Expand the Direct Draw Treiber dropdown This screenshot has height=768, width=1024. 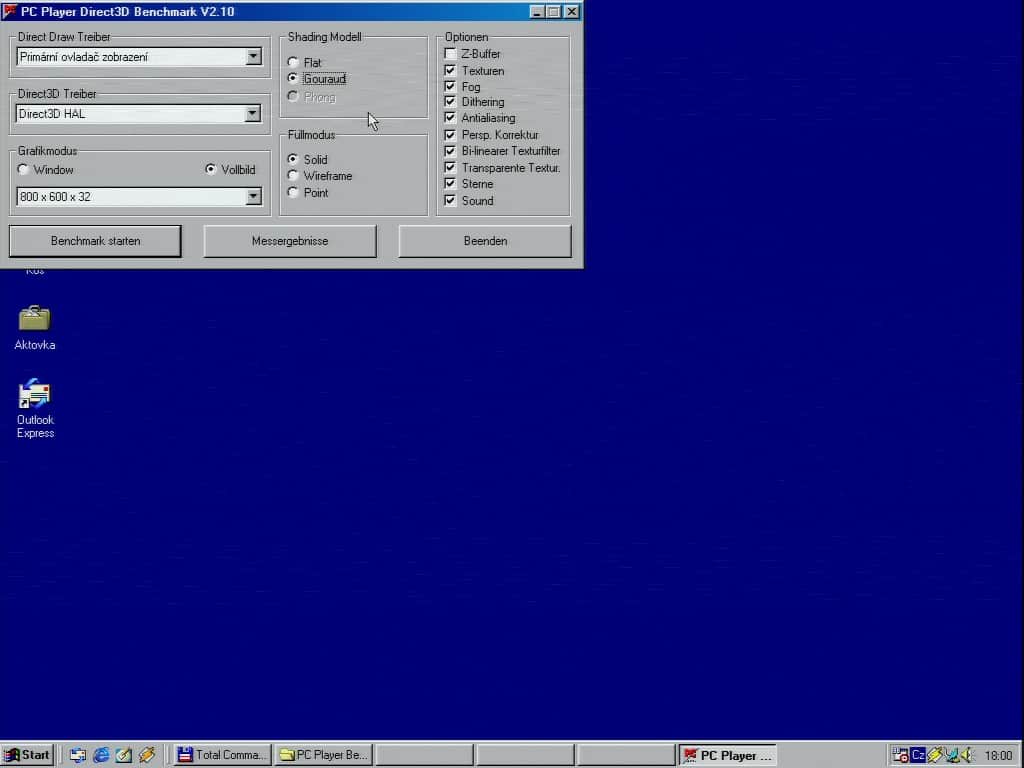pos(253,57)
